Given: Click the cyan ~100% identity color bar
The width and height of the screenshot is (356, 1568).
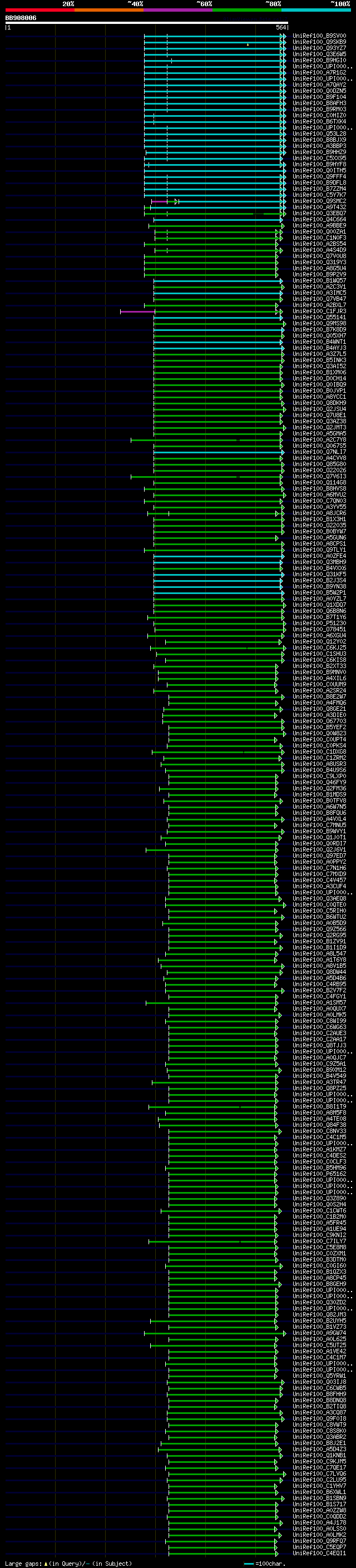Looking at the screenshot, I should [x=317, y=10].
